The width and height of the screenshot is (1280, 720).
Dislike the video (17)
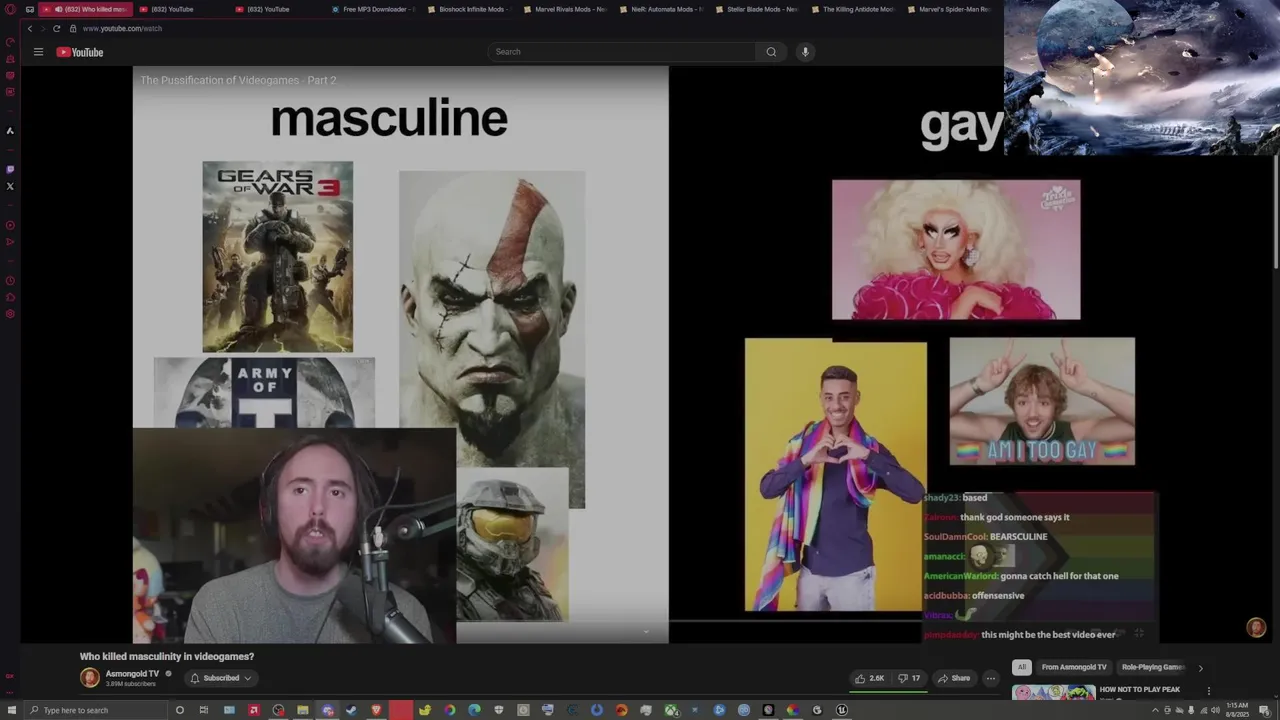coord(909,678)
